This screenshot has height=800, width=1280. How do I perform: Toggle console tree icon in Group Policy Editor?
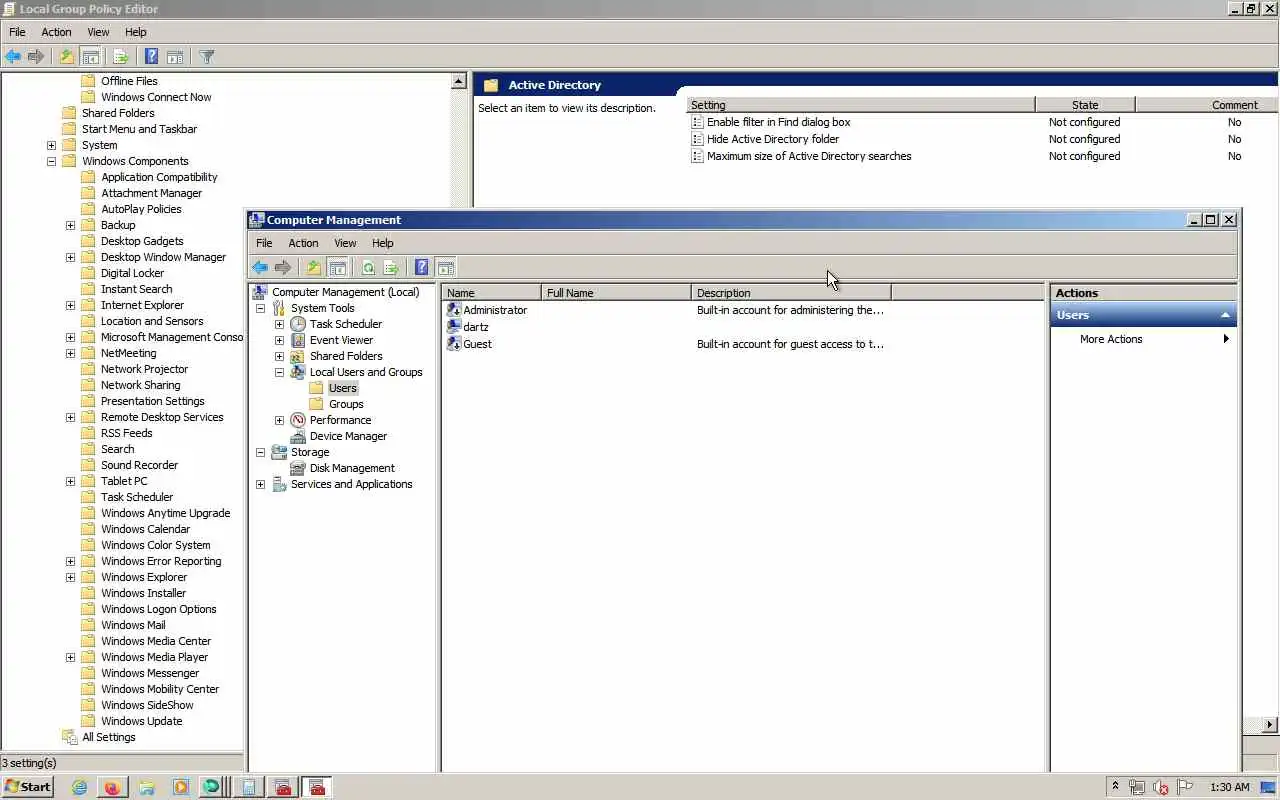click(x=91, y=57)
